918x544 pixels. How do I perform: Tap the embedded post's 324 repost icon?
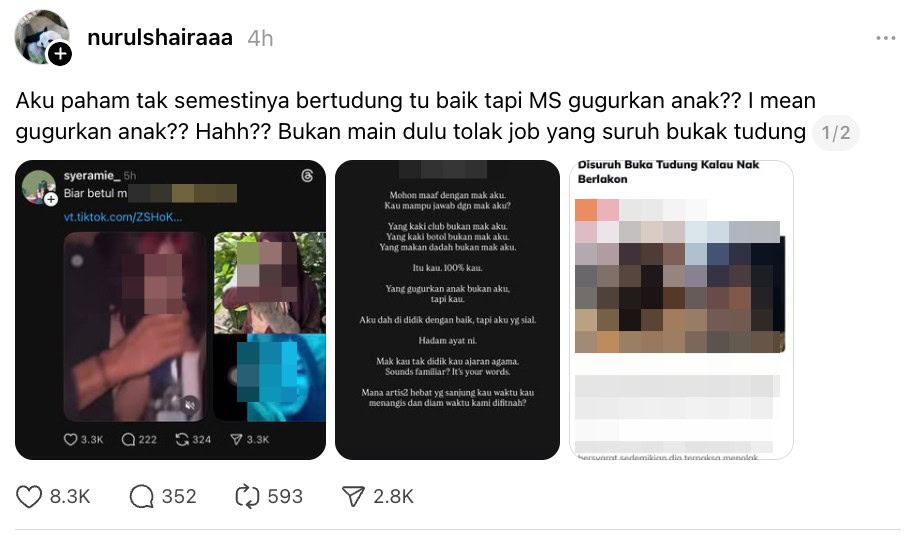point(182,439)
